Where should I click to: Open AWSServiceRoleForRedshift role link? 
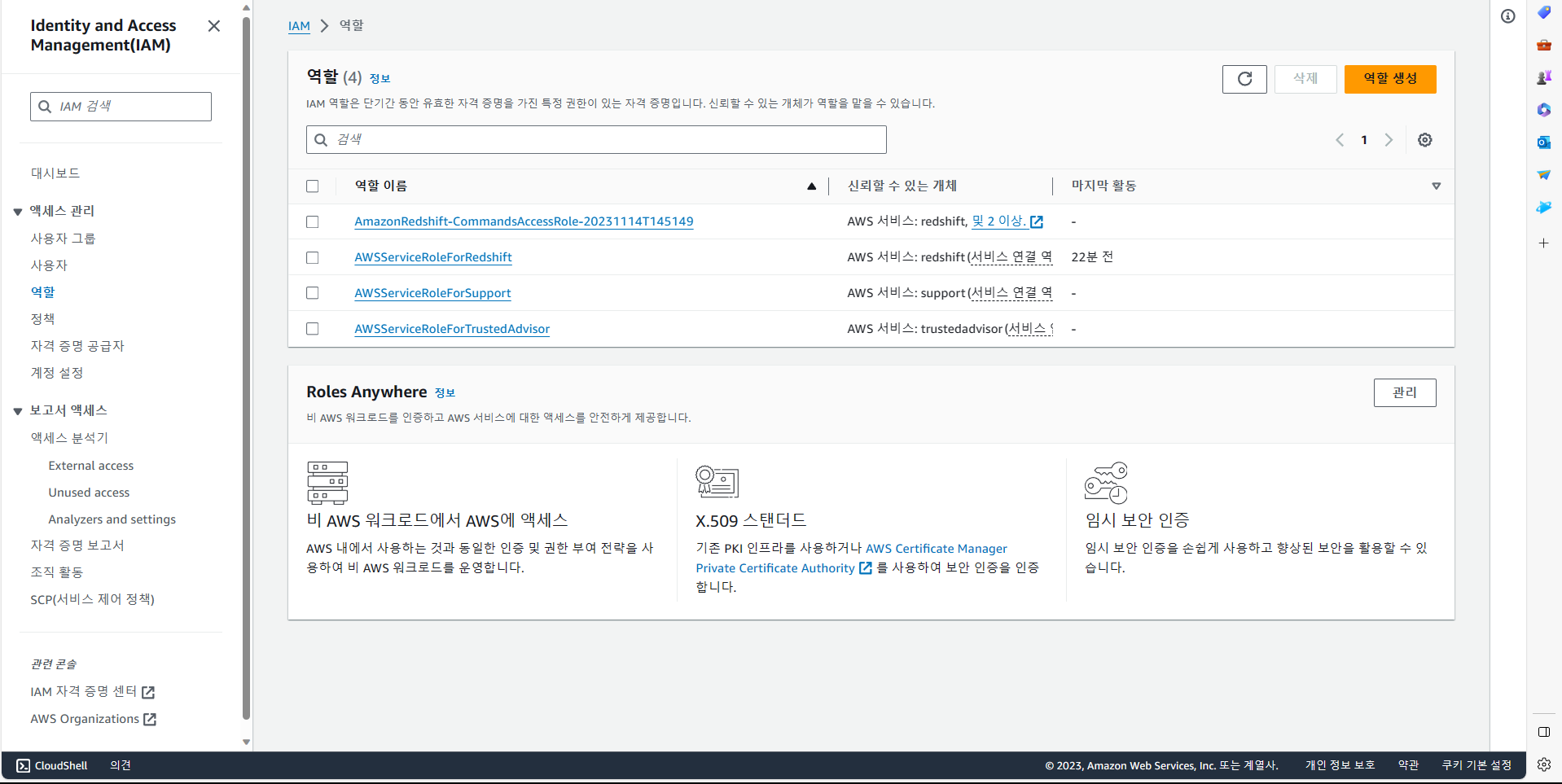point(433,257)
